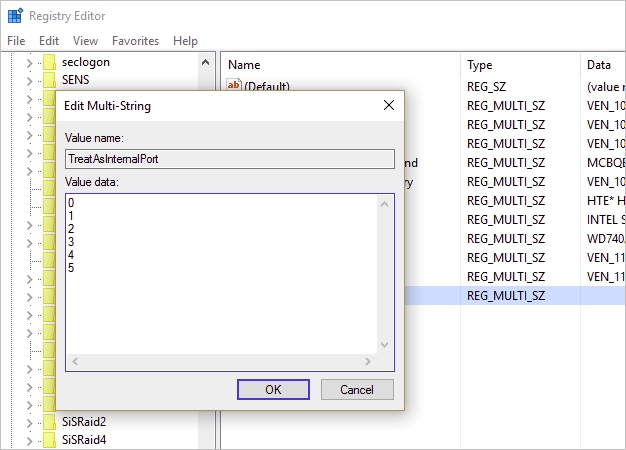626x450 pixels.
Task: Click the value data scroll left arrow
Action: click(x=75, y=361)
